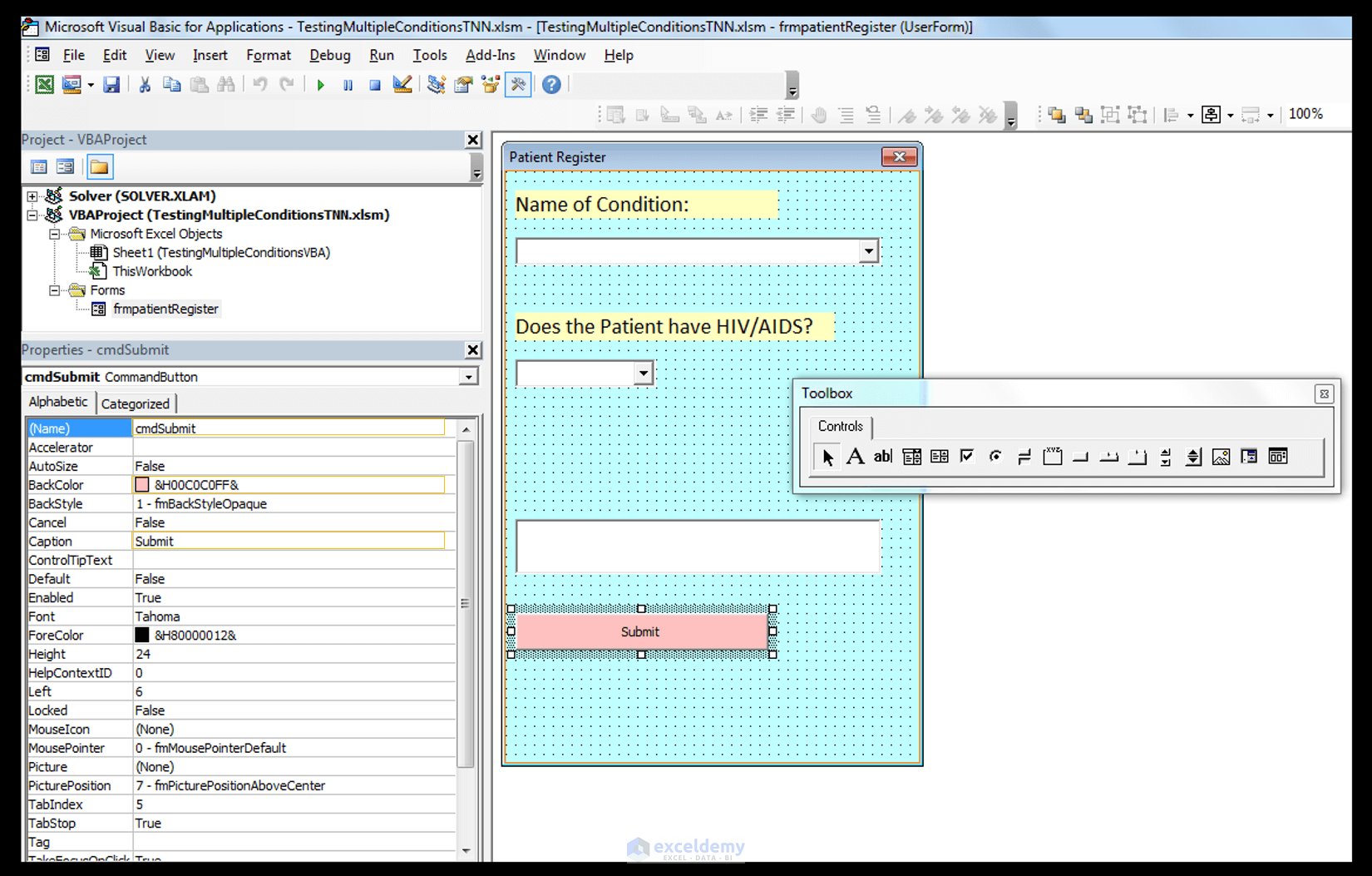Collapse the VBAProject tree node
Image resolution: width=1372 pixels, height=876 pixels.
pos(32,215)
